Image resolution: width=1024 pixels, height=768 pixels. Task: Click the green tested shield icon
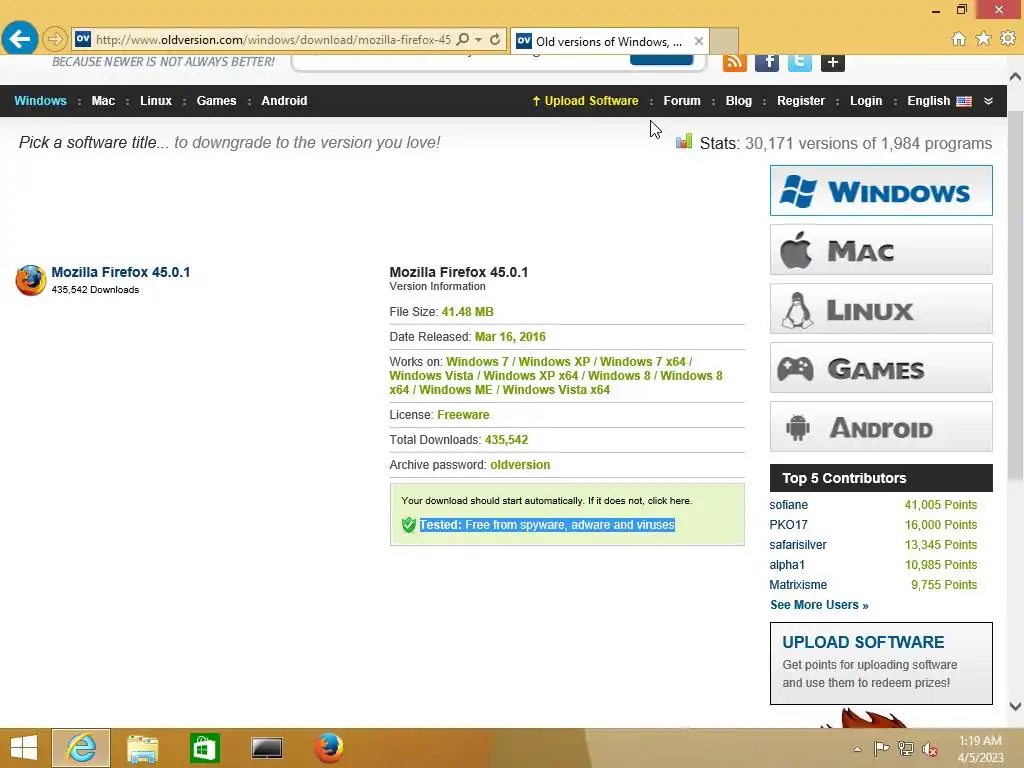point(409,524)
